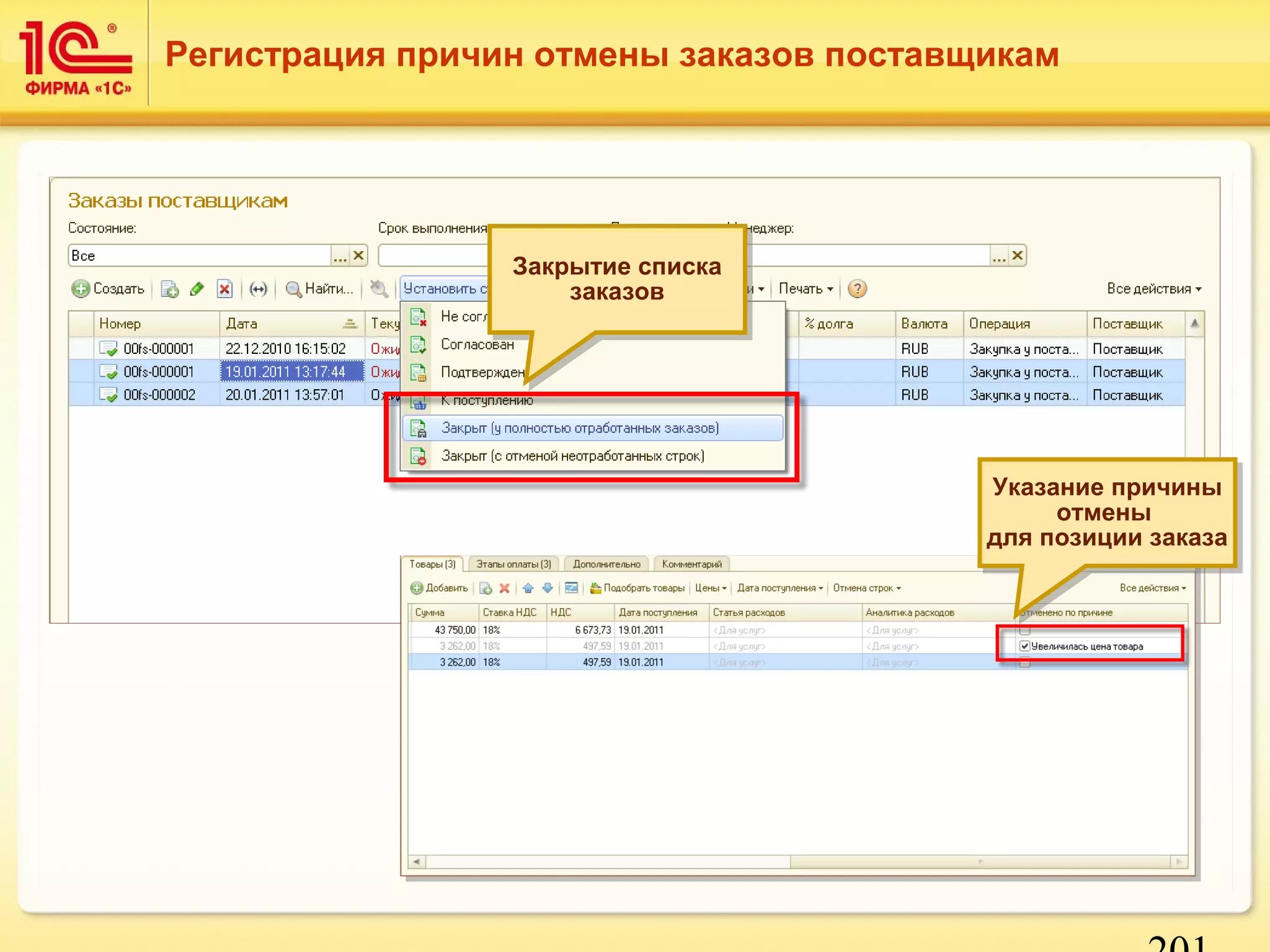1270x952 pixels.
Task: Open Все действия dropdown in goods panel
Action: (1153, 588)
